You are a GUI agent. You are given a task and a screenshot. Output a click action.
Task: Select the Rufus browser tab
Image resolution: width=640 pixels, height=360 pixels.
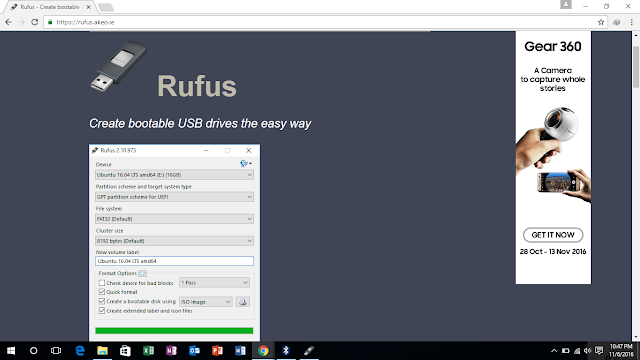(50, 7)
